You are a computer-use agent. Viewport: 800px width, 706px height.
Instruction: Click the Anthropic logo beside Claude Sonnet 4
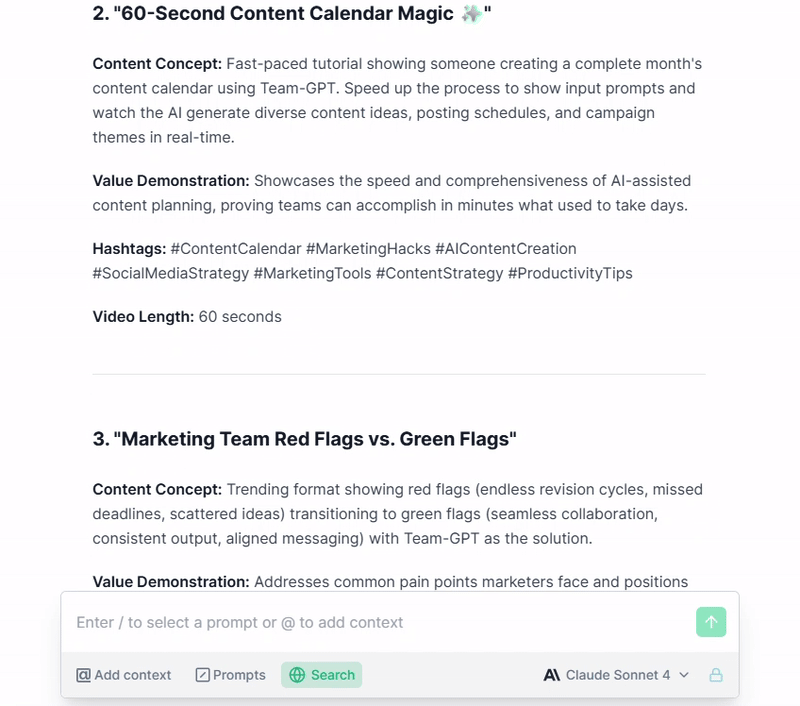click(552, 675)
